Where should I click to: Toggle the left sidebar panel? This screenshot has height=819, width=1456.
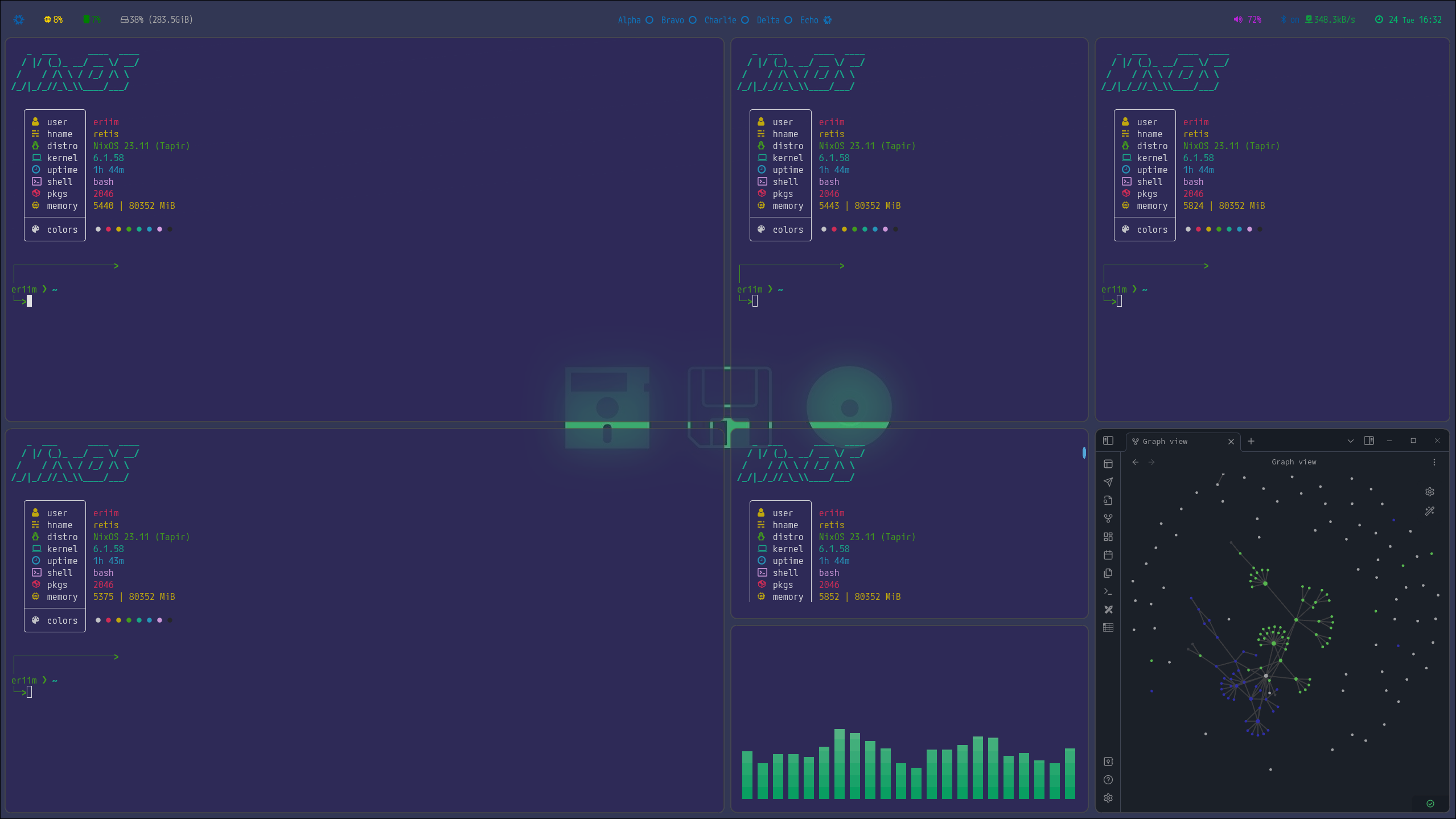(x=1108, y=441)
